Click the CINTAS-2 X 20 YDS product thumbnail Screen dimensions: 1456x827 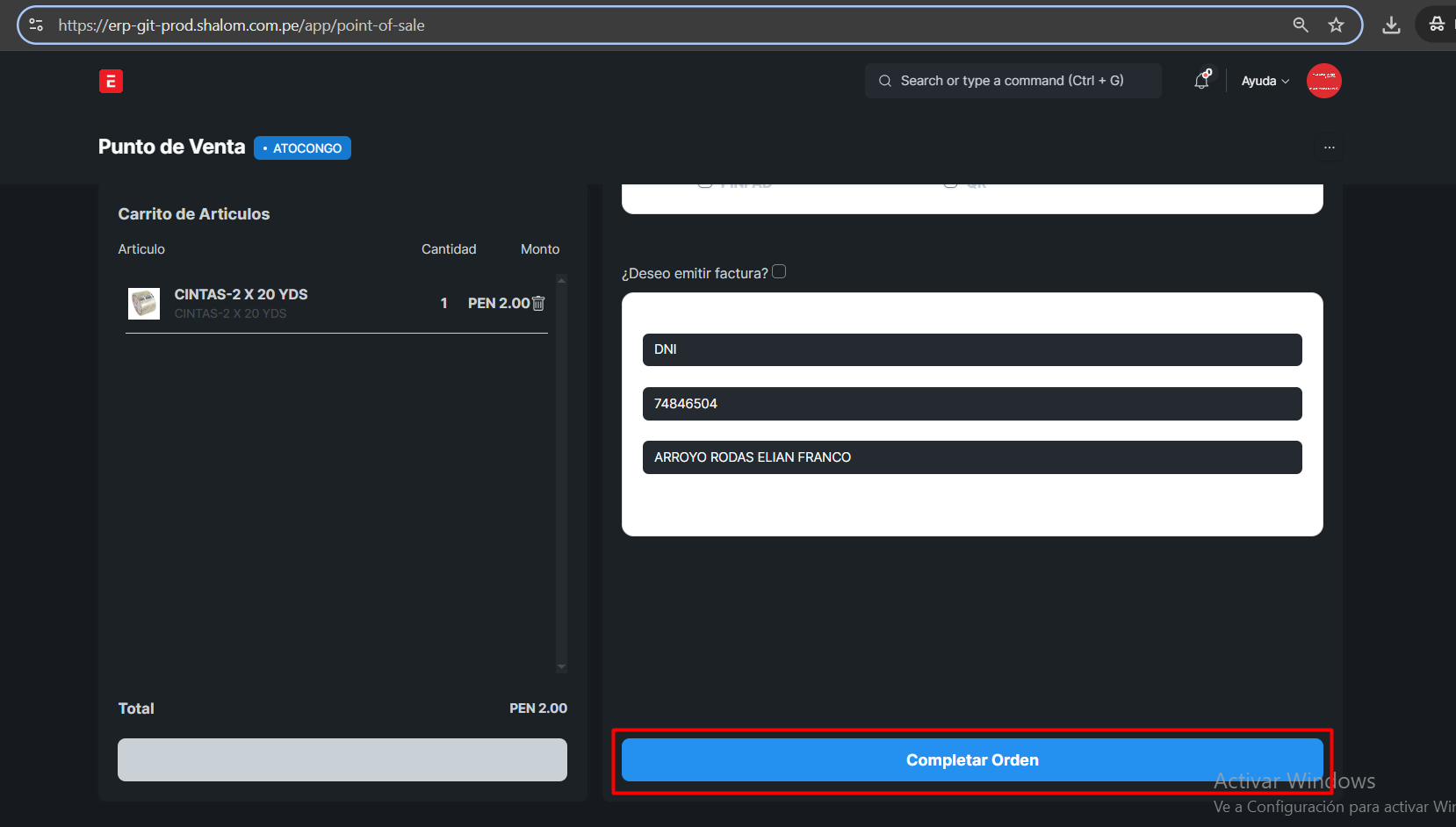coord(144,304)
